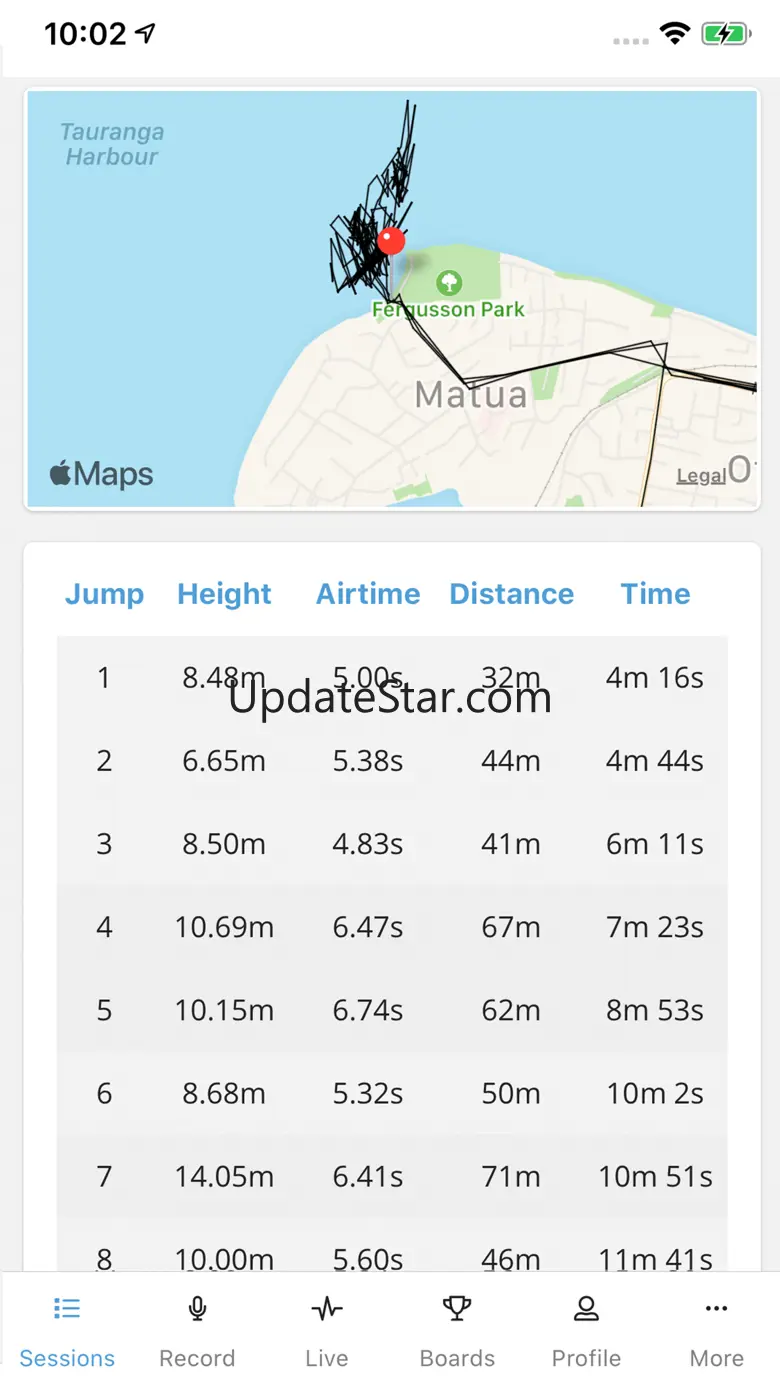This screenshot has height=1387, width=780.
Task: Open the Boards trophy icon
Action: (457, 1308)
